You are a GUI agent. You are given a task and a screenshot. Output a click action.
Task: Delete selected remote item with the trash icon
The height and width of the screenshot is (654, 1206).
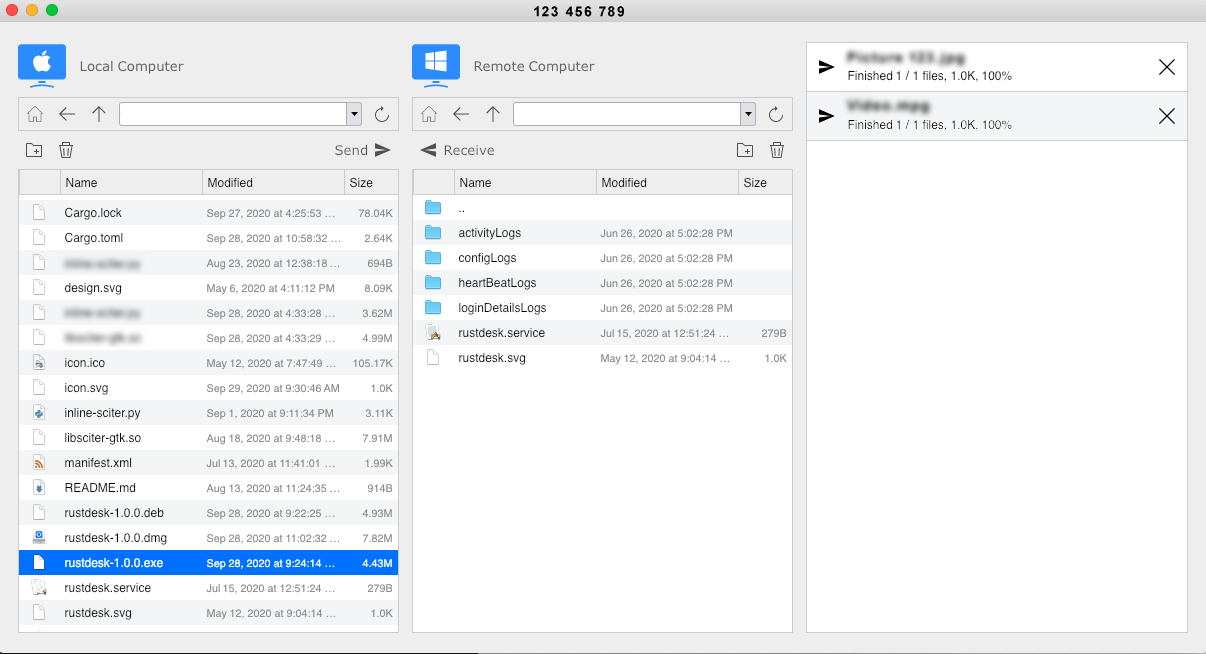[777, 149]
